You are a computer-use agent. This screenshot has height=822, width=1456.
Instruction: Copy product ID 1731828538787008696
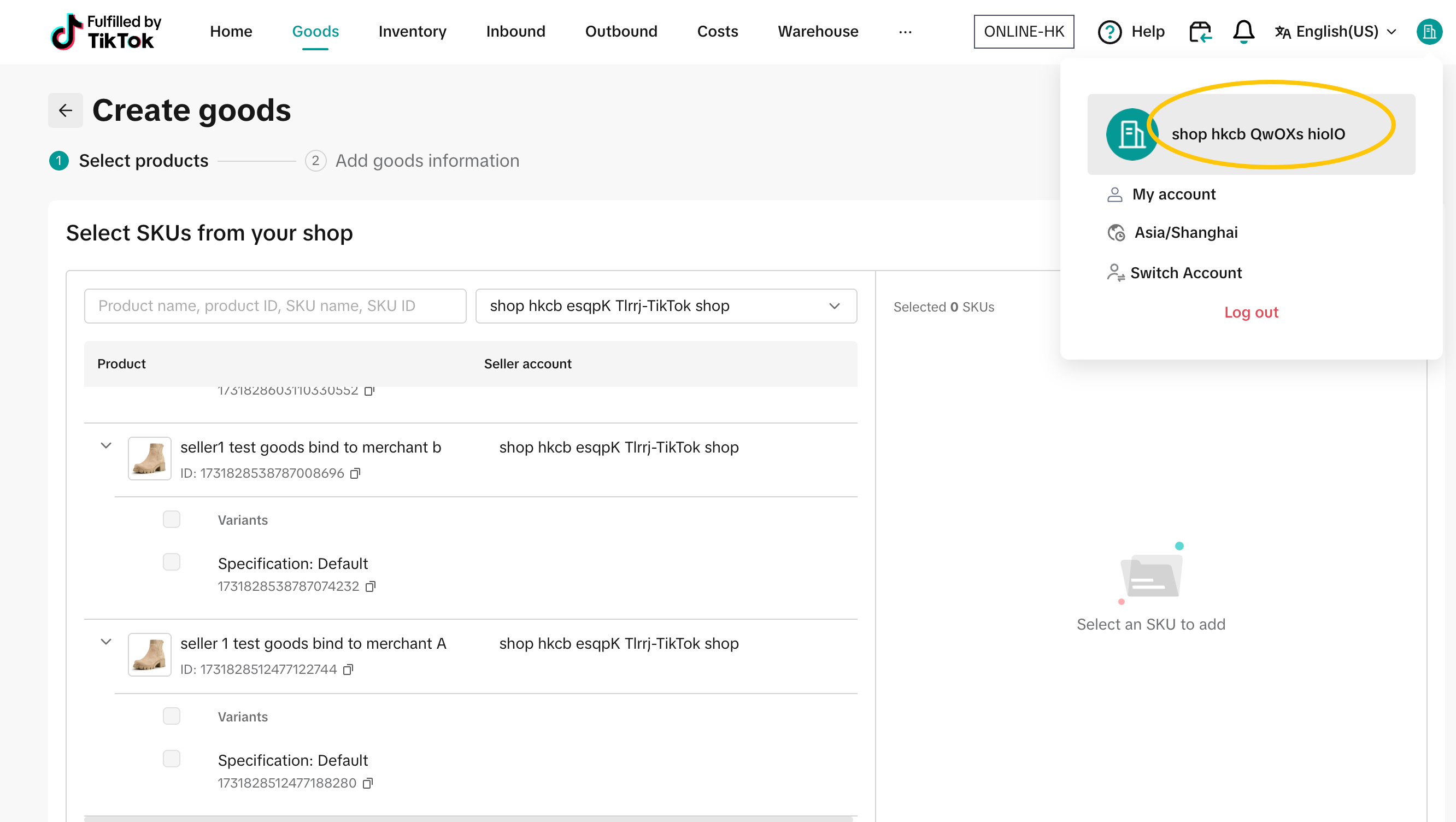[355, 473]
